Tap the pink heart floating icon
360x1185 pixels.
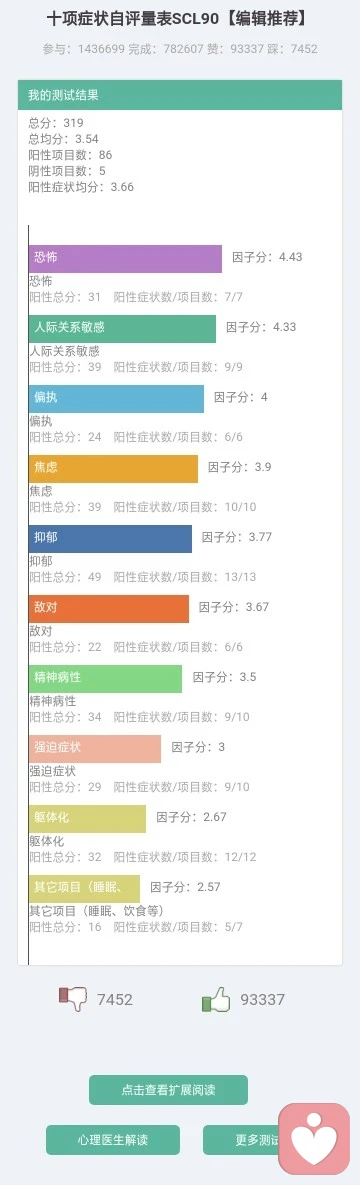[314, 1137]
